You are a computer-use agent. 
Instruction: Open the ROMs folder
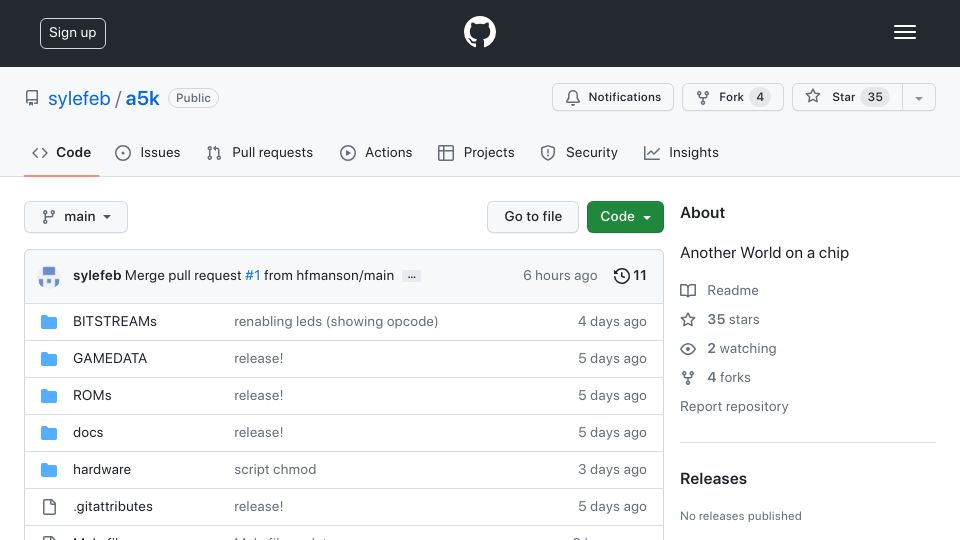click(92, 396)
